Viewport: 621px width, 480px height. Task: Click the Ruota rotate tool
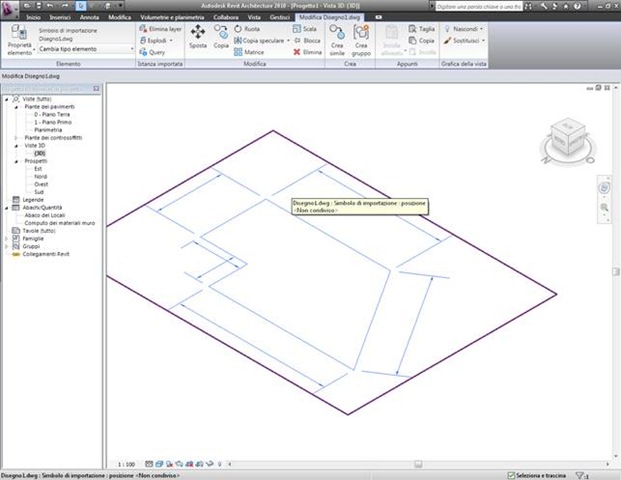247,29
